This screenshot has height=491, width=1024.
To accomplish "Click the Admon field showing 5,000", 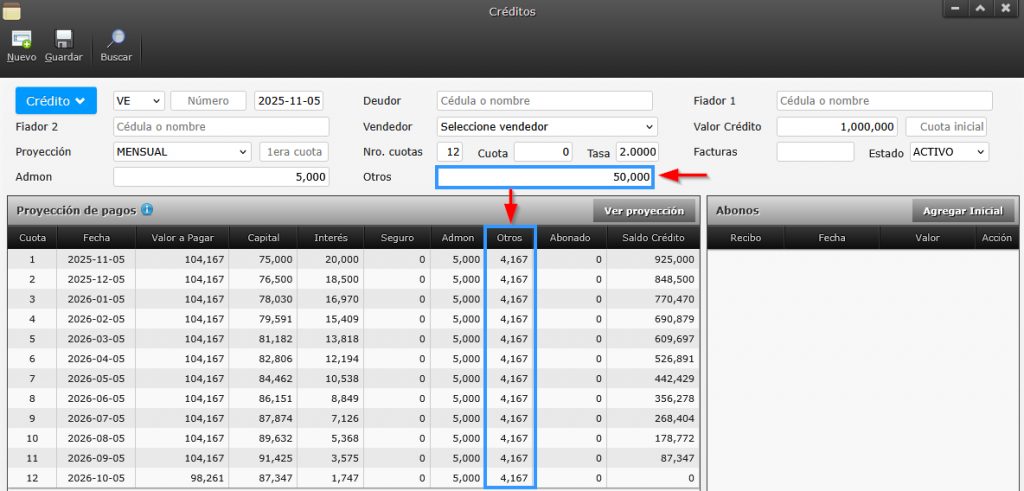I will coord(221,177).
